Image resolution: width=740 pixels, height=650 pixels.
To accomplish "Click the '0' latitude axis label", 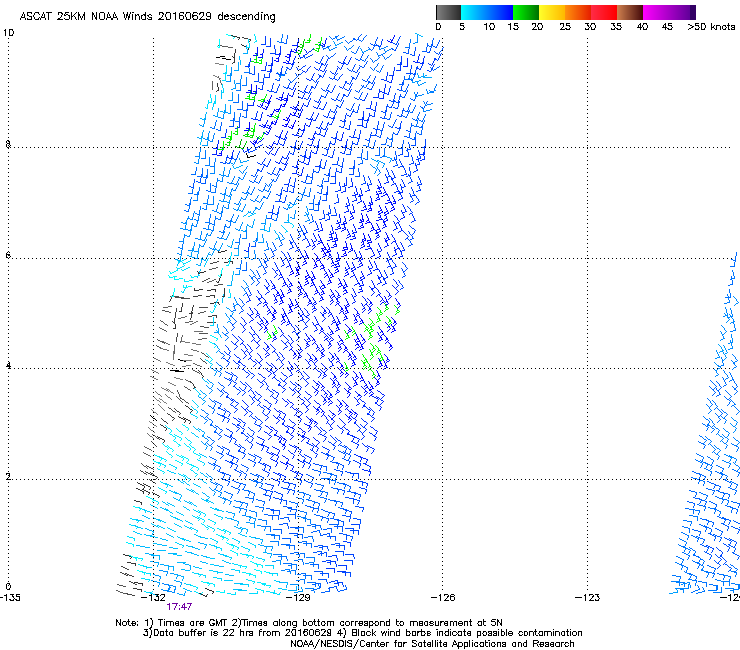I will pyautogui.click(x=8, y=587).
